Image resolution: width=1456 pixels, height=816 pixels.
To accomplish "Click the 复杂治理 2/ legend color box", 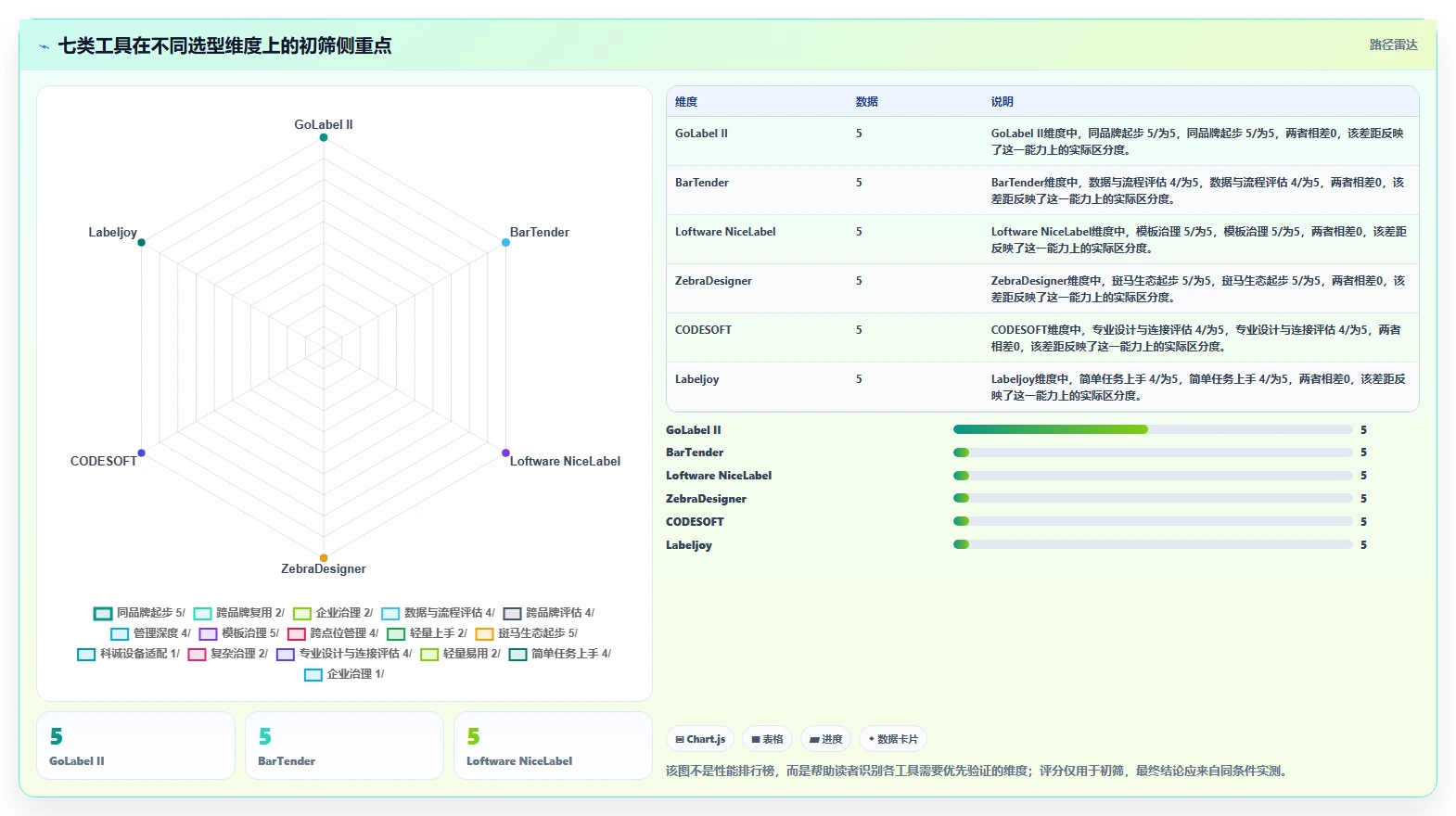I will point(197,655).
